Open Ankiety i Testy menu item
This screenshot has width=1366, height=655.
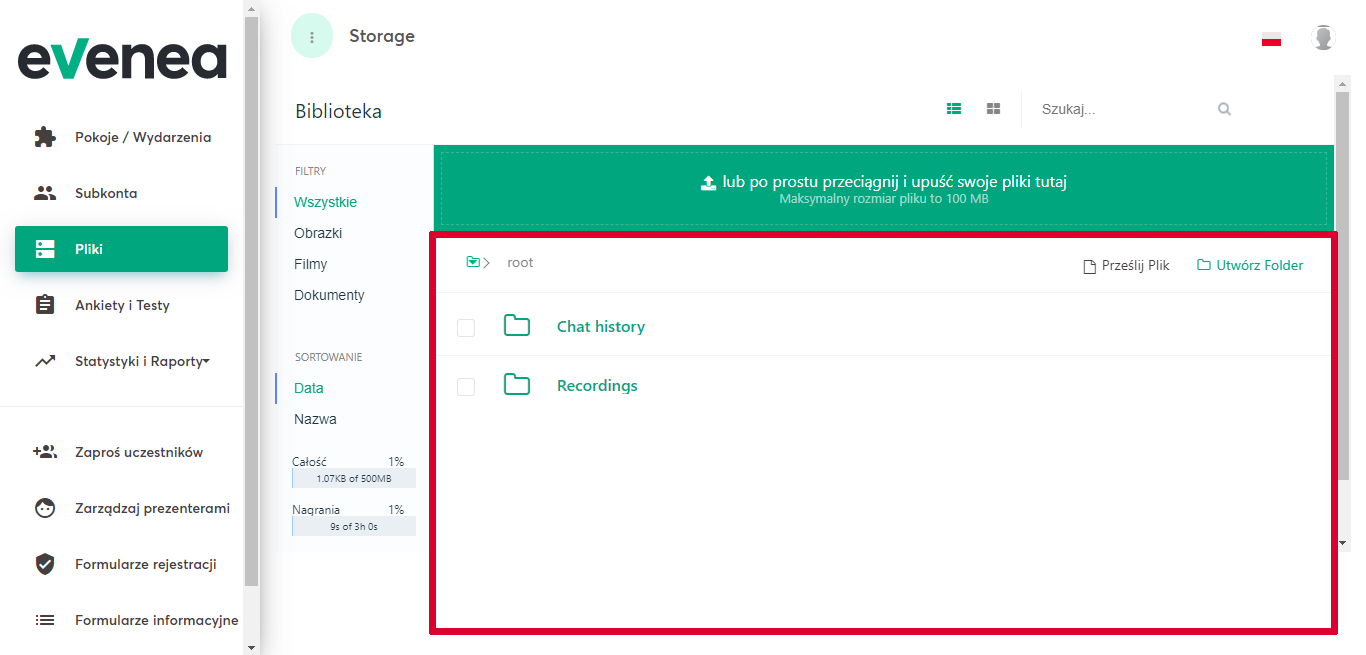click(x=122, y=305)
